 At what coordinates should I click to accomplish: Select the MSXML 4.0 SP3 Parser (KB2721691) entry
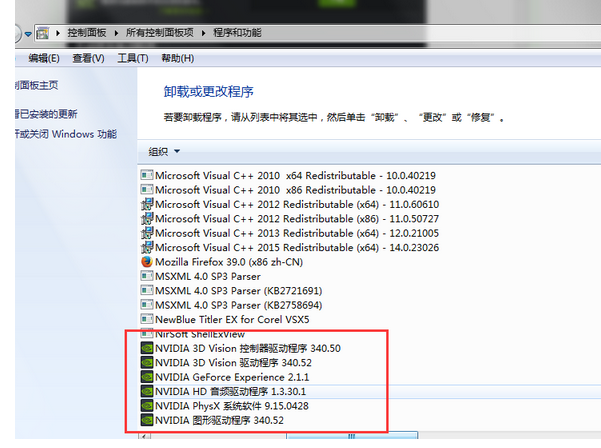pos(238,290)
